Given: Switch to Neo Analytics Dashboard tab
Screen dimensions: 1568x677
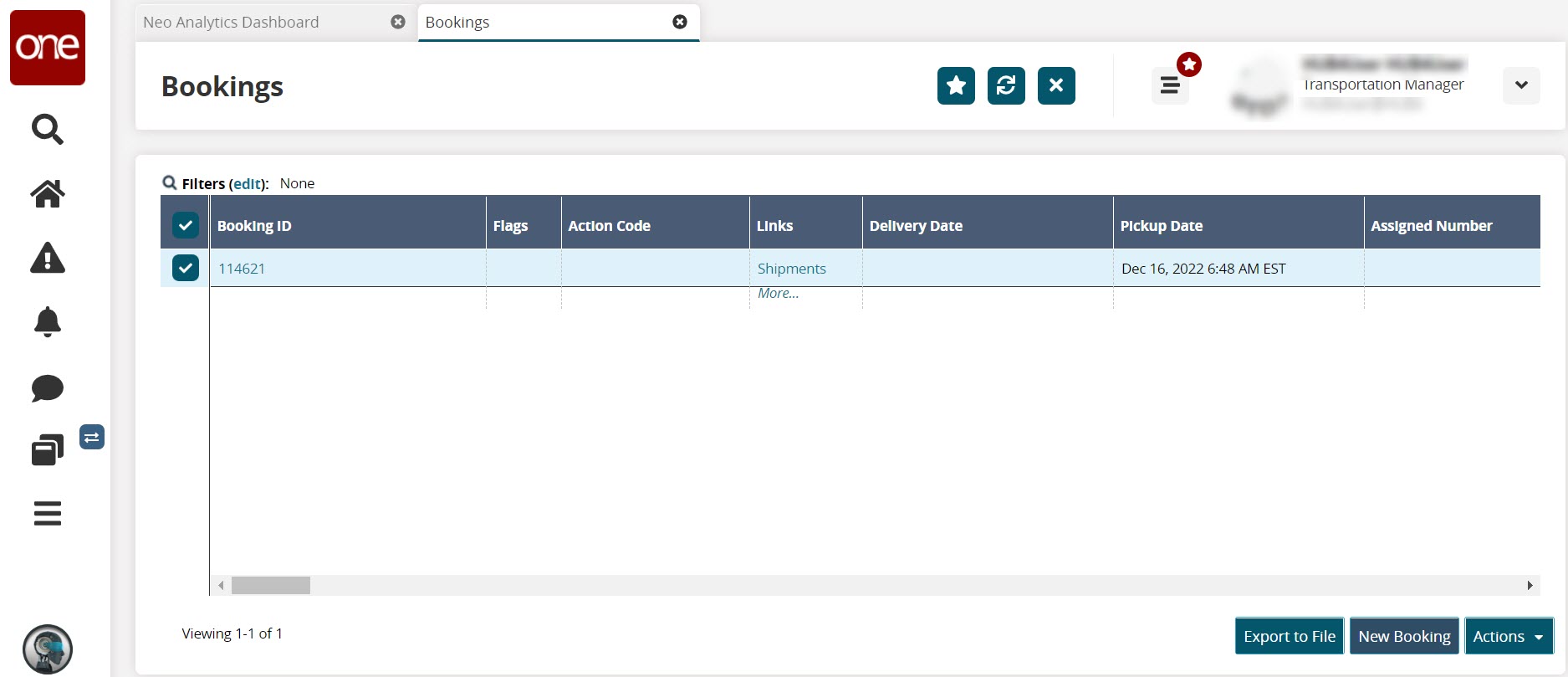Looking at the screenshot, I should click(231, 23).
